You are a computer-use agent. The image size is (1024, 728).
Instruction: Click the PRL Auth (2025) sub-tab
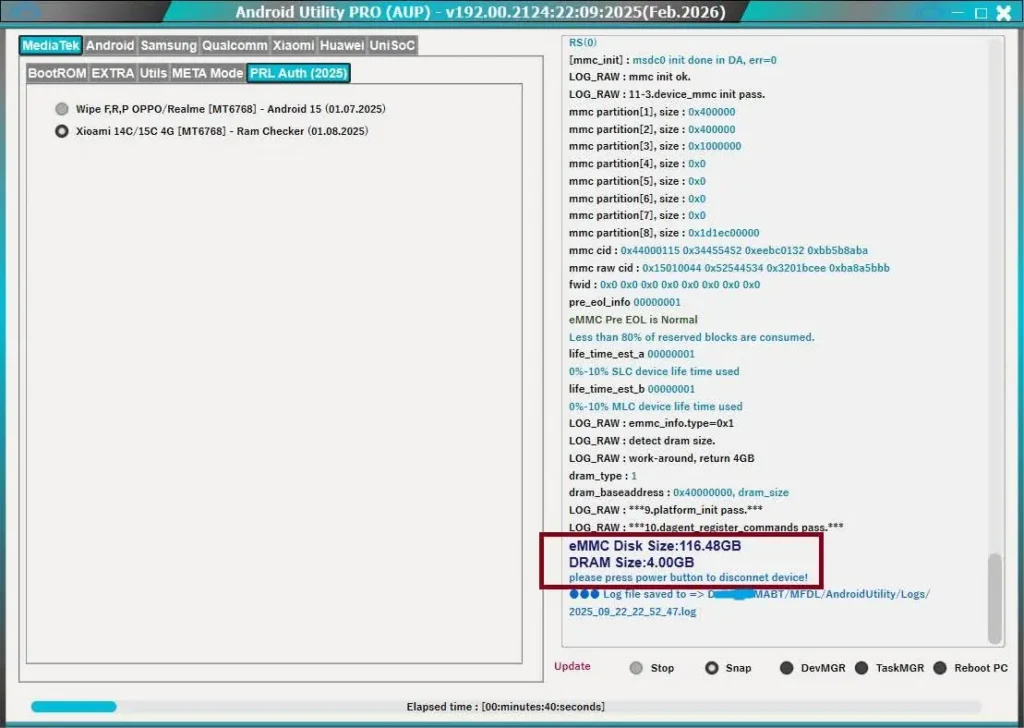(x=298, y=73)
